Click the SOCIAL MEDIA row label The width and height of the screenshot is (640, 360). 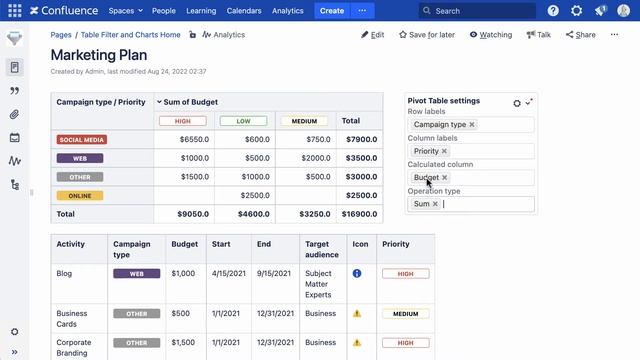pos(82,140)
